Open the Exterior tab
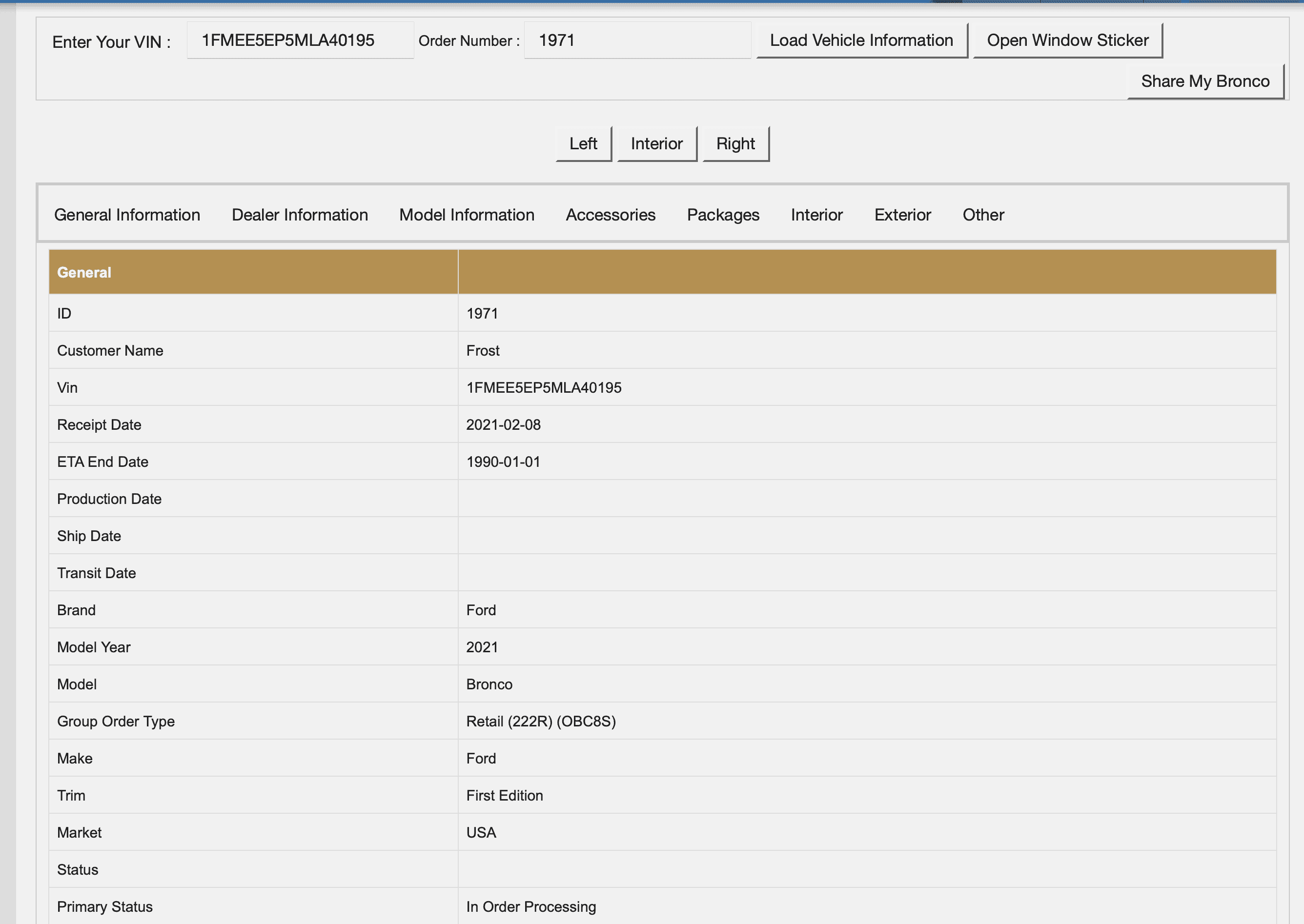 coord(902,215)
